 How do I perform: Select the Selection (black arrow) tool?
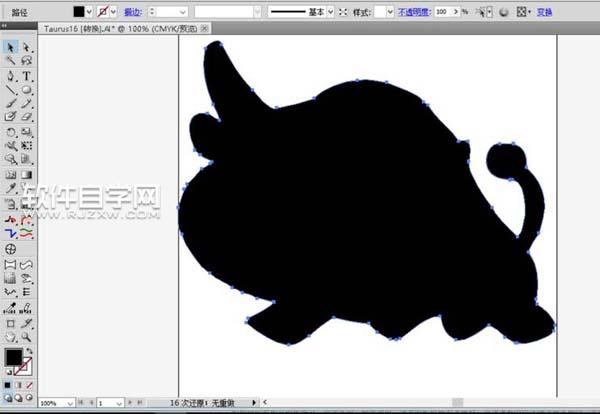pos(10,47)
